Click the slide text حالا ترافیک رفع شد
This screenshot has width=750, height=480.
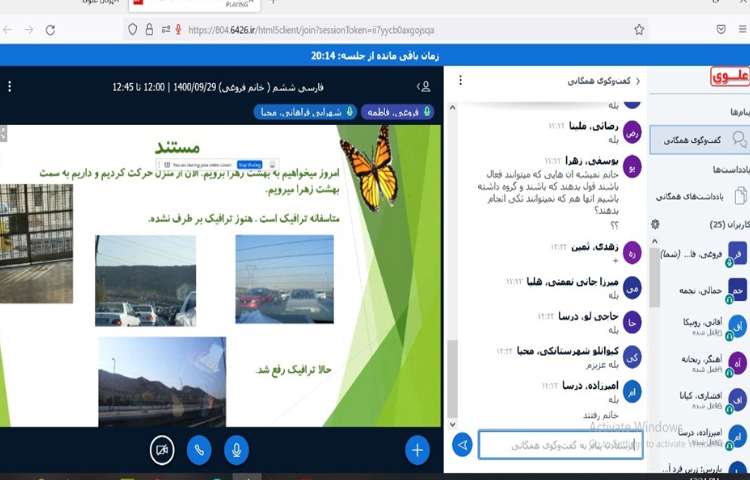coord(294,370)
